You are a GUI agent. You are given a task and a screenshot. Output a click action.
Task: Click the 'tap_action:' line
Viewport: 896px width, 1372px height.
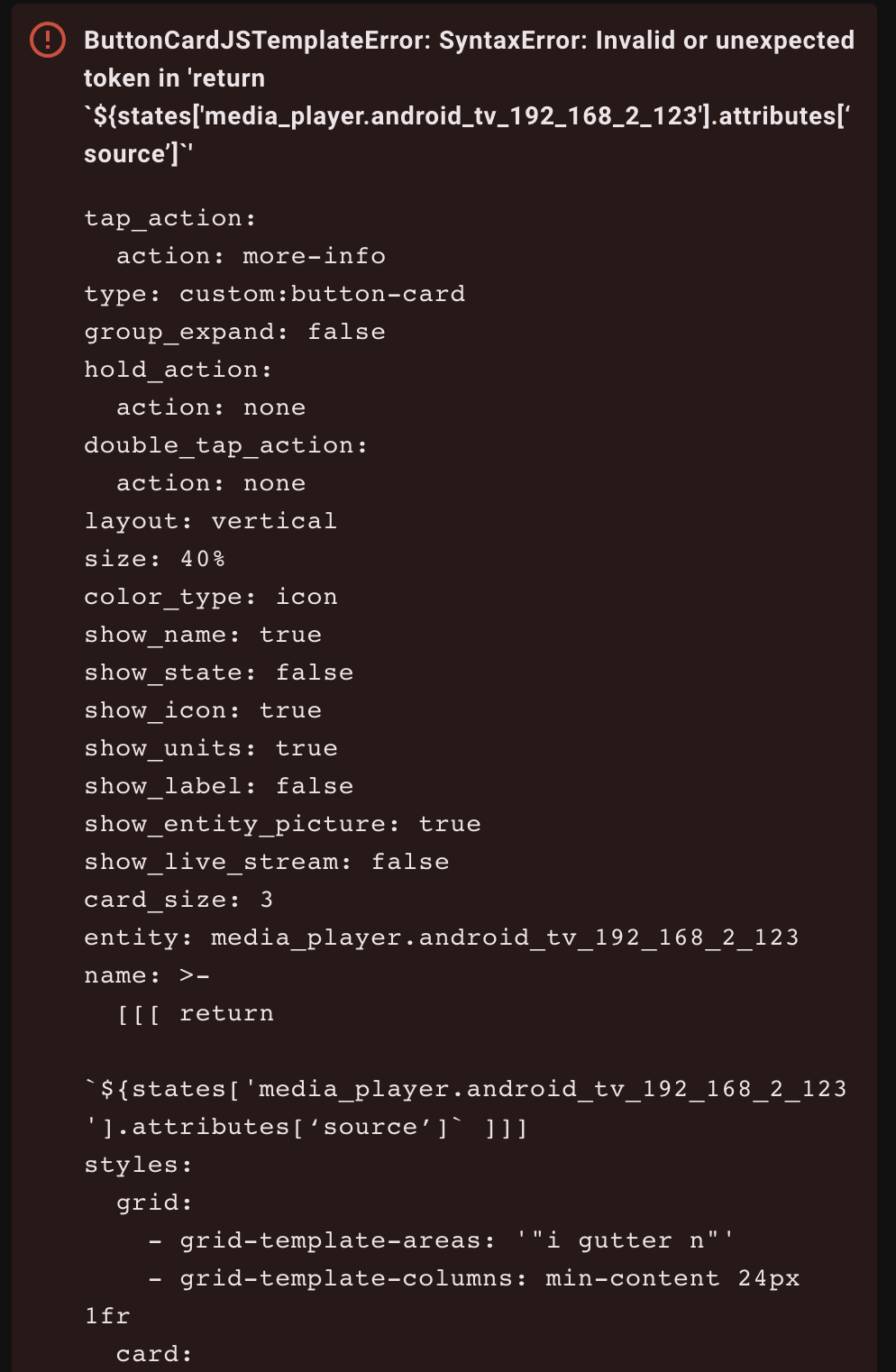coord(170,218)
